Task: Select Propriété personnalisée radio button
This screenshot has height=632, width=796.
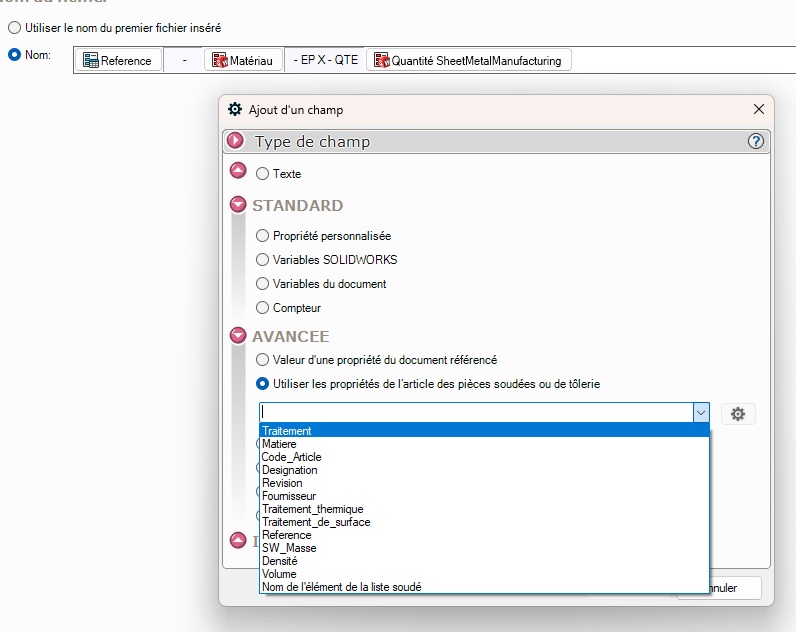Action: 263,236
